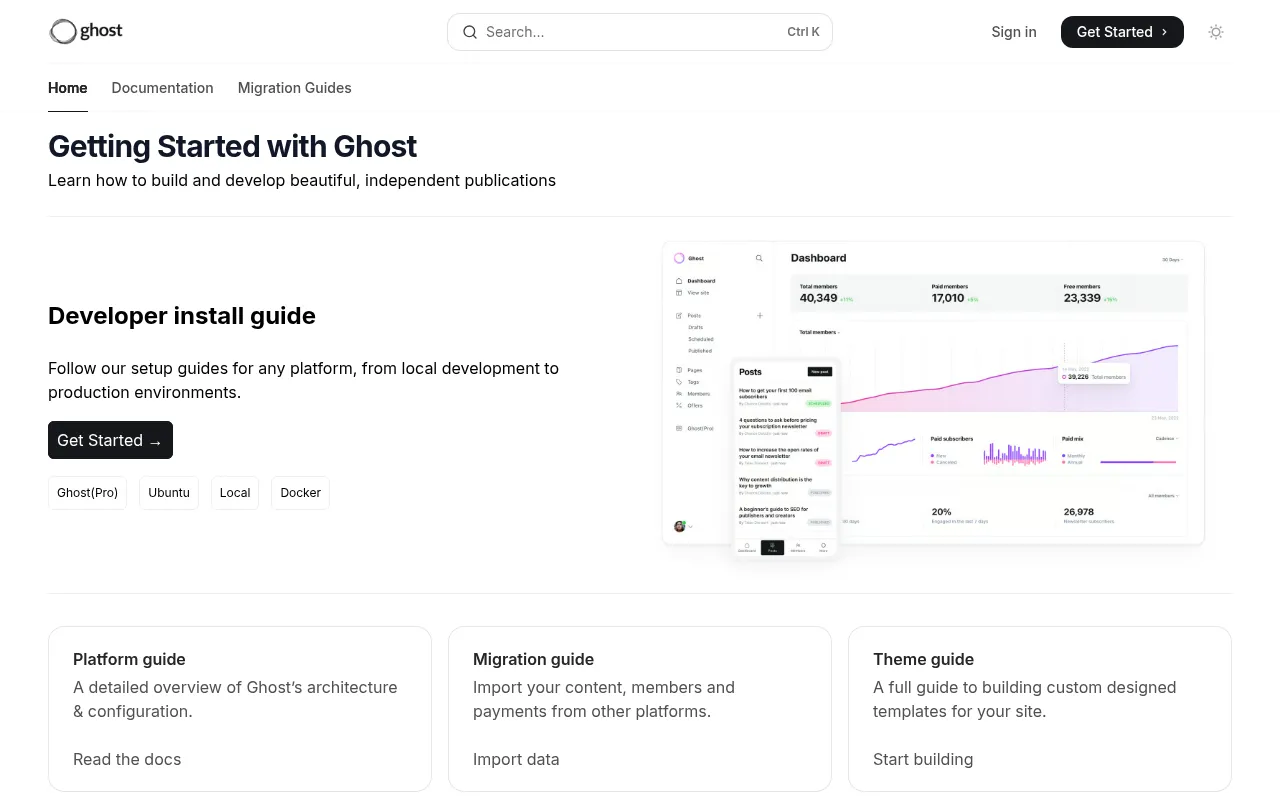Click the Ghost logo
1280x800 pixels.
click(x=86, y=32)
